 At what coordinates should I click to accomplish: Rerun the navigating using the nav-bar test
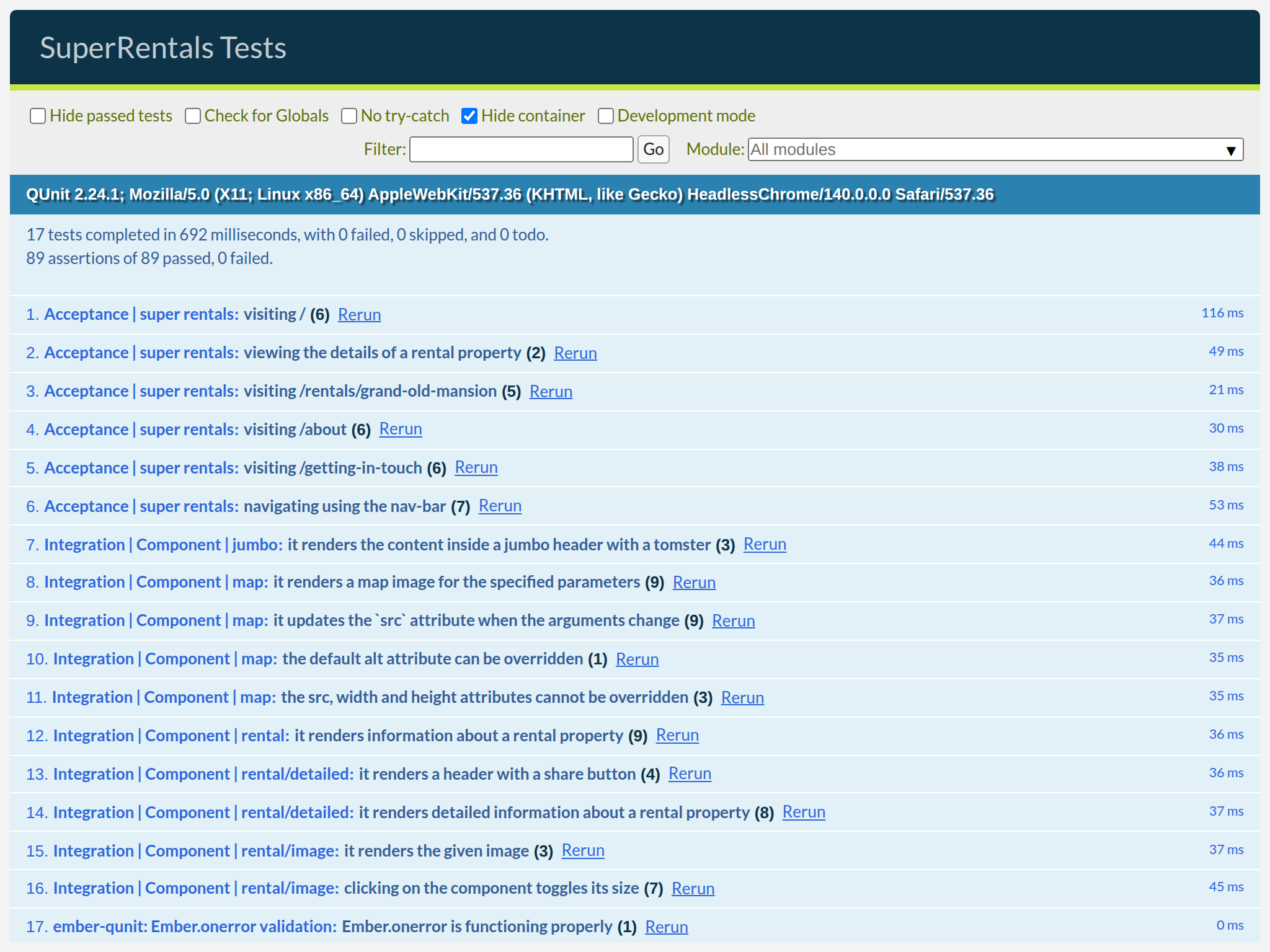[x=500, y=506]
